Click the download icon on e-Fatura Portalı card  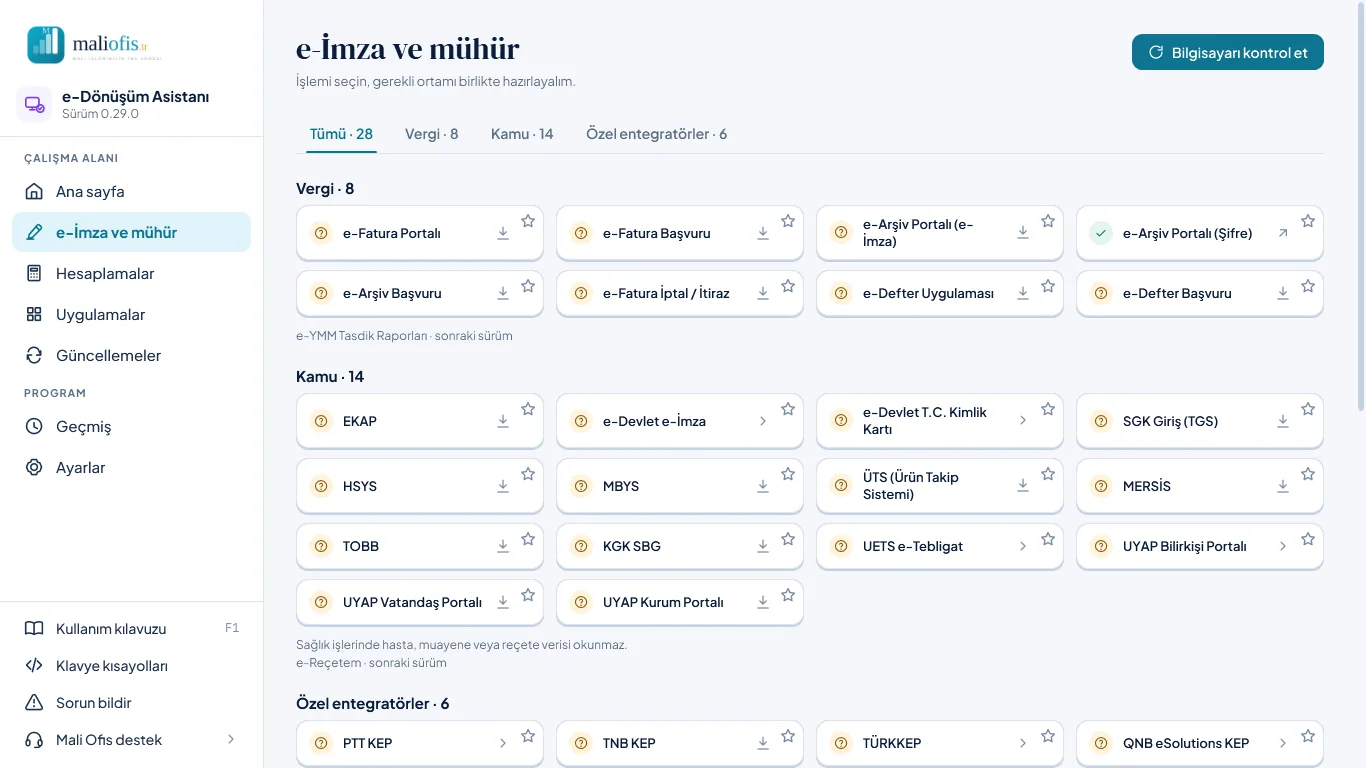(x=503, y=233)
